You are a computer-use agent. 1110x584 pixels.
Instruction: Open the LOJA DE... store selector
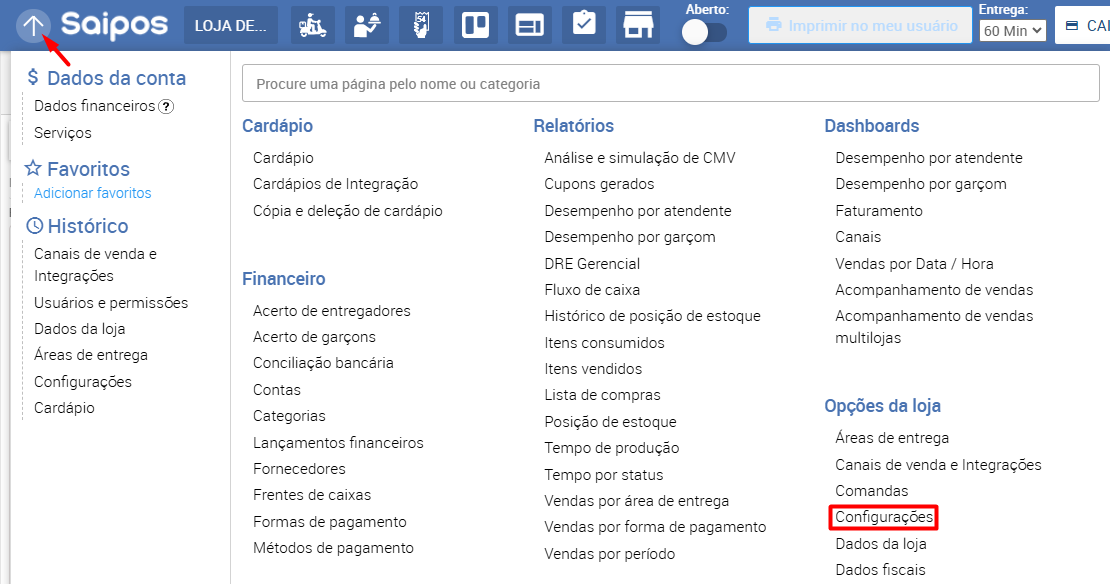click(x=230, y=25)
